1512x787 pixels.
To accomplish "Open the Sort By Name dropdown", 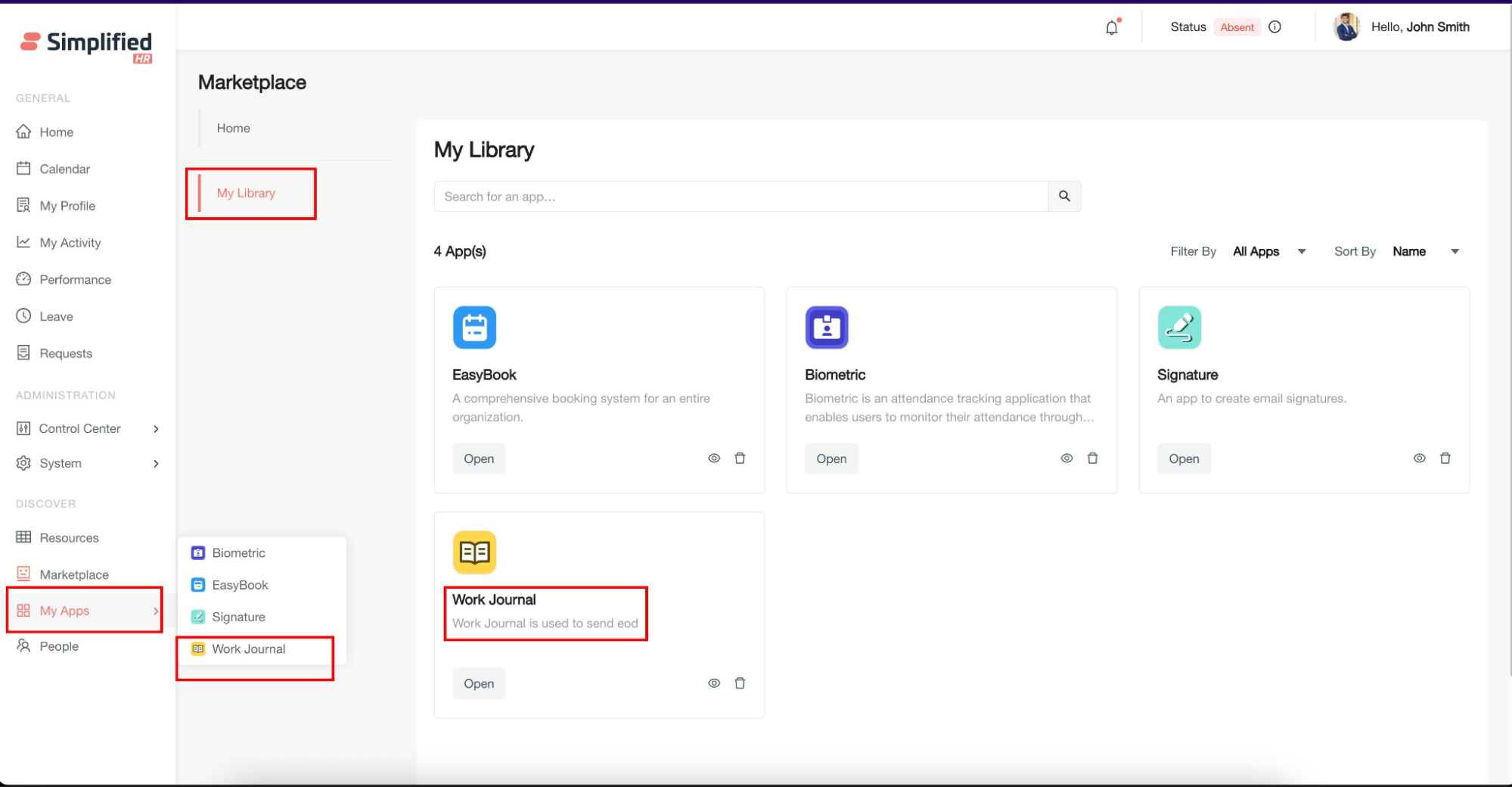I will pos(1425,252).
